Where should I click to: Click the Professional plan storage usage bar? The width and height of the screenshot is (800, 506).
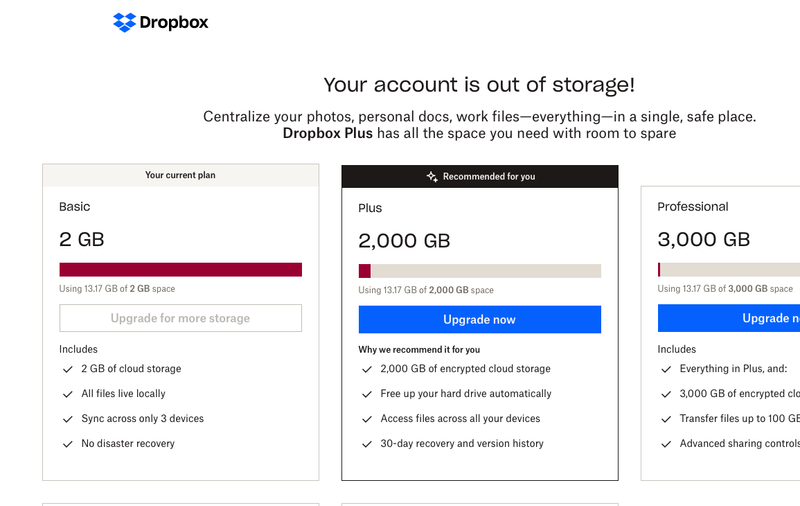click(728, 269)
